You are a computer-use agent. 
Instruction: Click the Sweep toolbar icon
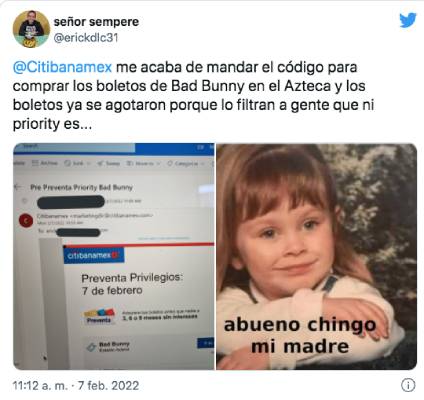tap(100, 163)
